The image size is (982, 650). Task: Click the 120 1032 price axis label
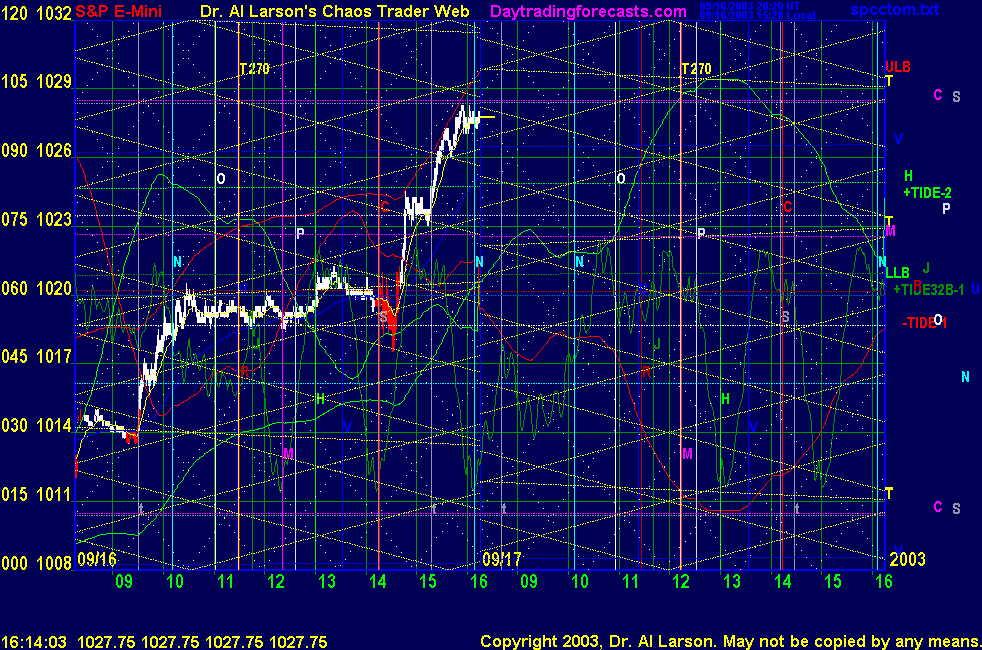pos(36,13)
